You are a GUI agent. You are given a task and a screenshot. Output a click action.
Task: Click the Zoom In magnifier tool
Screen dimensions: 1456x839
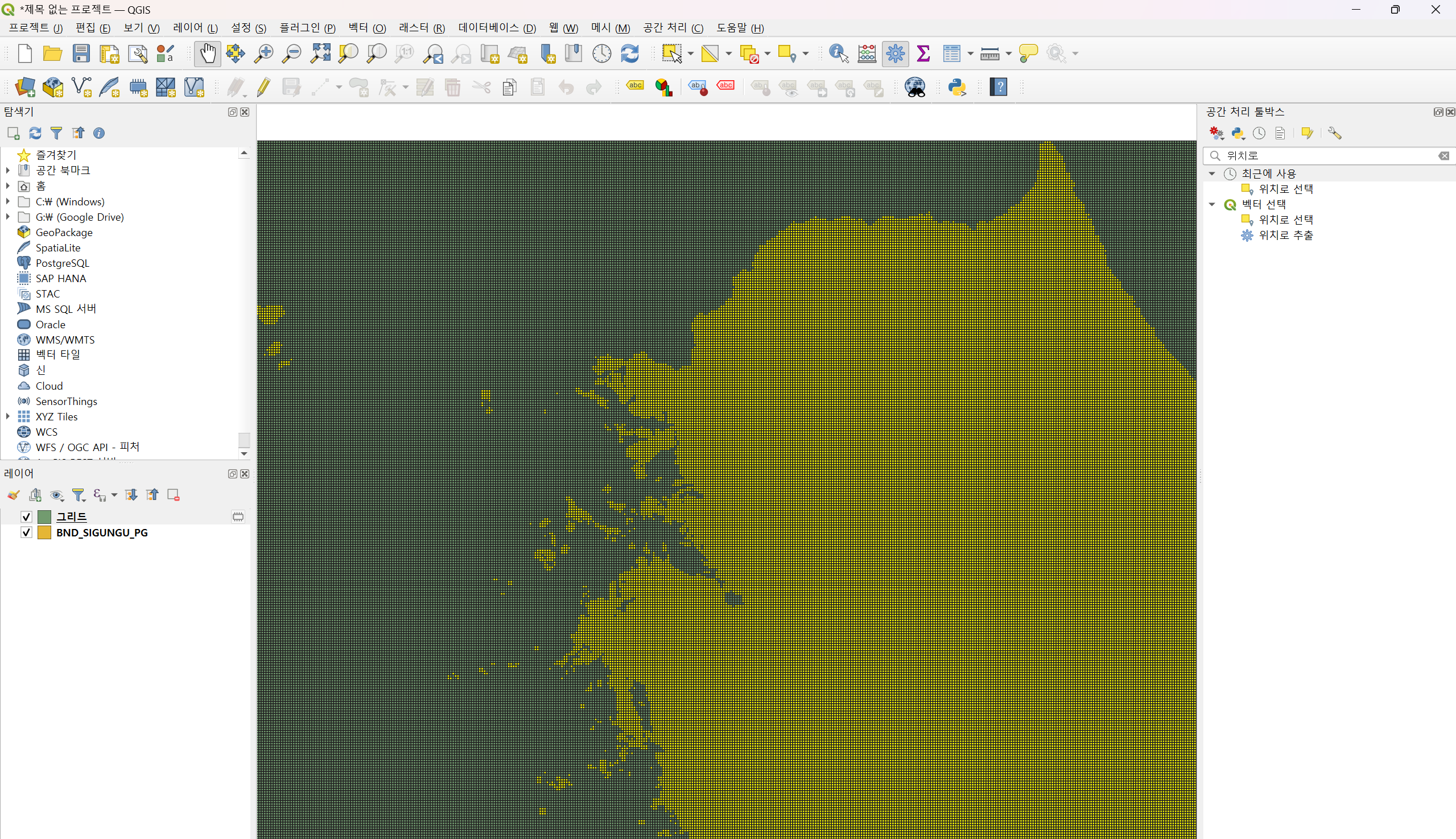tap(264, 53)
